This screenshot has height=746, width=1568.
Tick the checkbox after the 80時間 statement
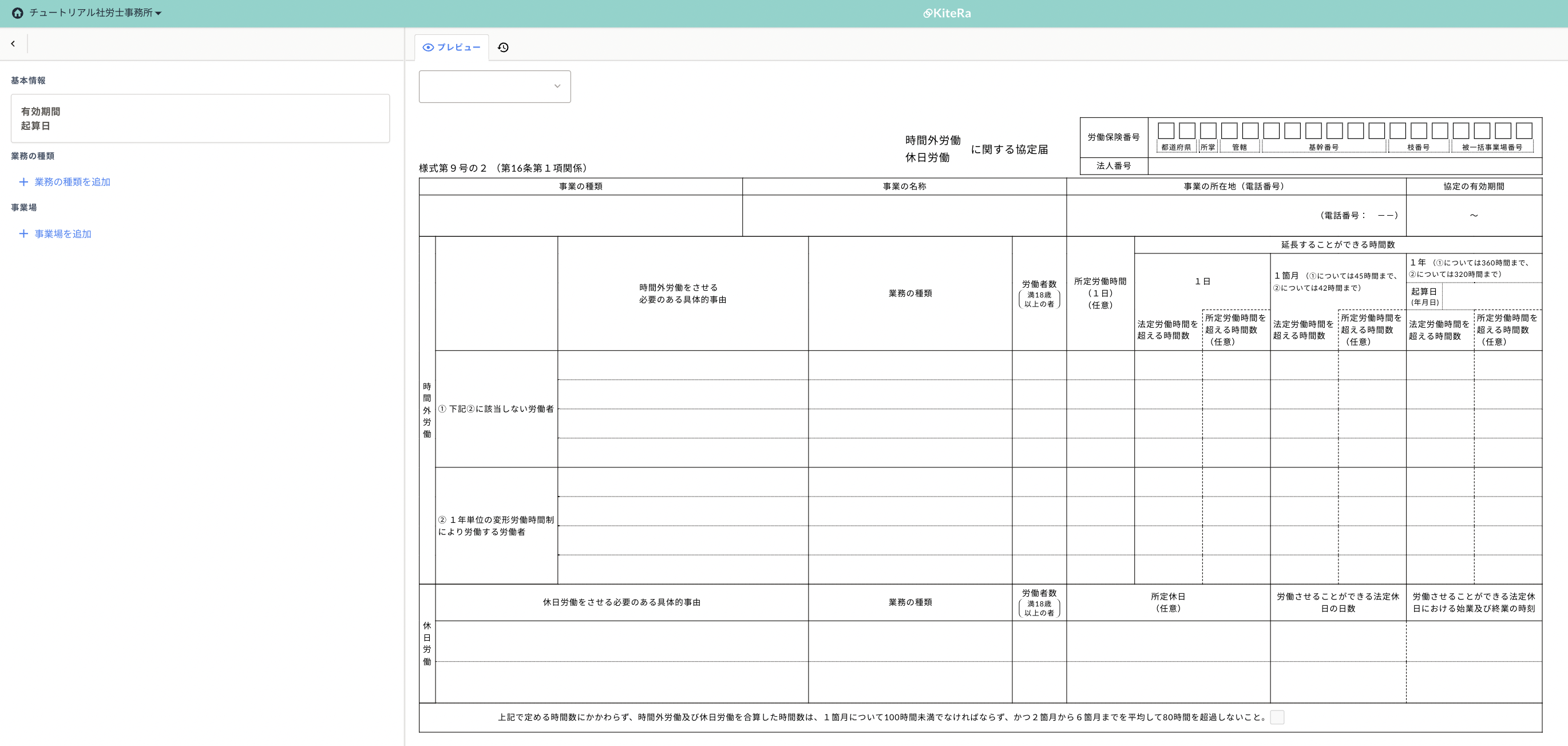(x=1277, y=717)
